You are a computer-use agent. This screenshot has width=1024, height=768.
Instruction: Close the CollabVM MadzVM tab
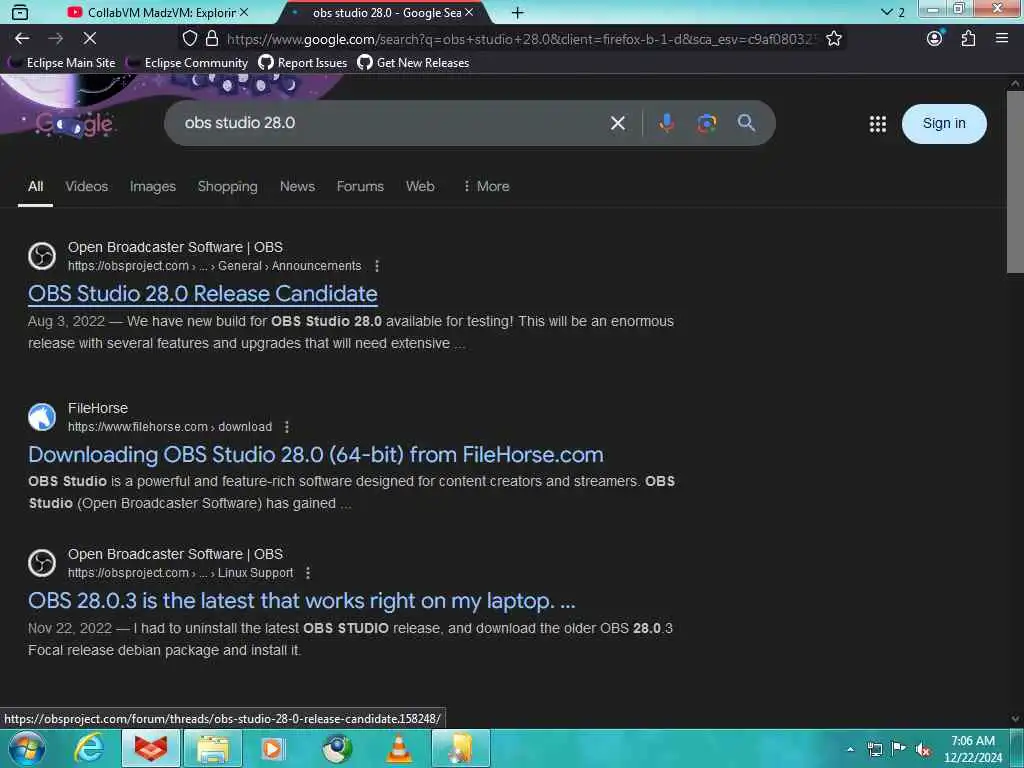pos(244,12)
